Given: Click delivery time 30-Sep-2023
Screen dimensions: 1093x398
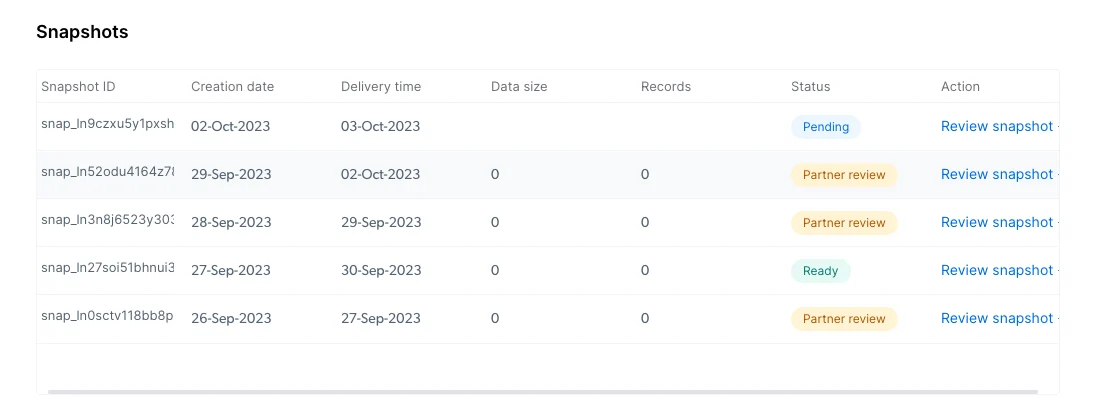Looking at the screenshot, I should (381, 270).
